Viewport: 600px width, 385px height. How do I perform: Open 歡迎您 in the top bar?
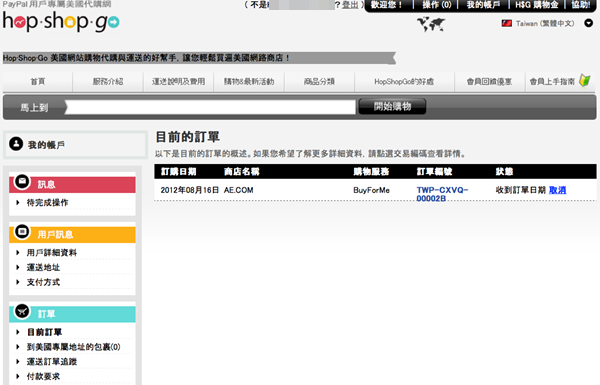[x=386, y=5]
